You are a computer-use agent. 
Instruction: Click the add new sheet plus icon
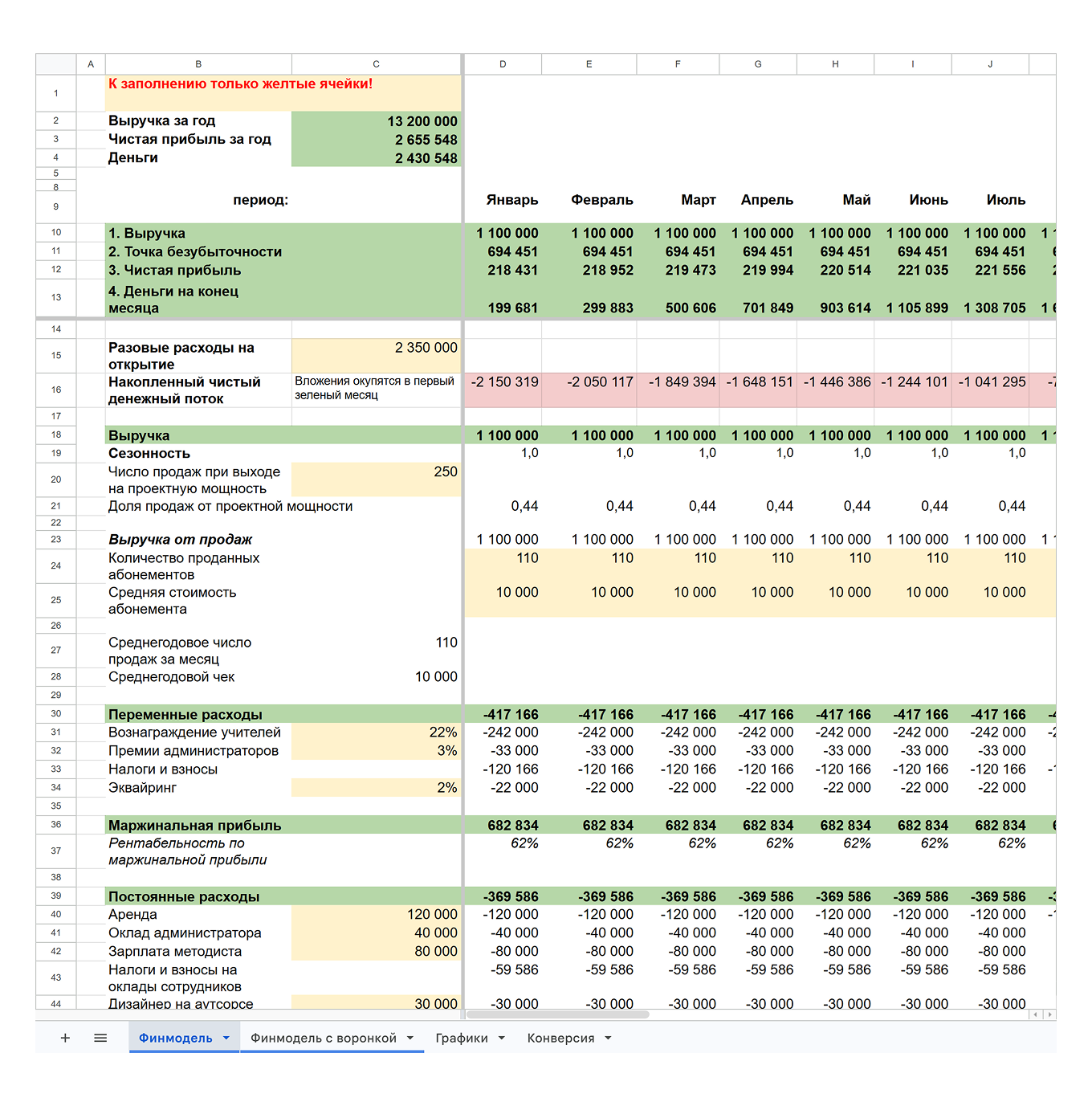65,1038
